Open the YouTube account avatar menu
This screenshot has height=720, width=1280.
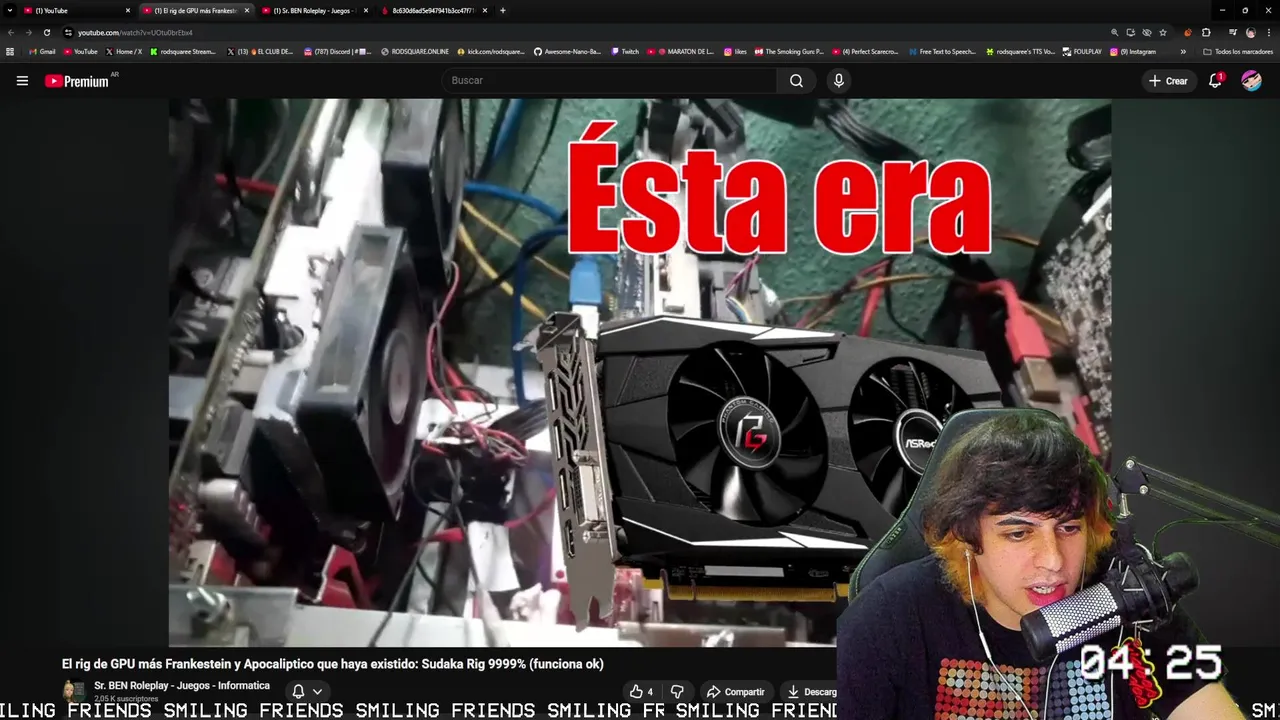pyautogui.click(x=1252, y=81)
